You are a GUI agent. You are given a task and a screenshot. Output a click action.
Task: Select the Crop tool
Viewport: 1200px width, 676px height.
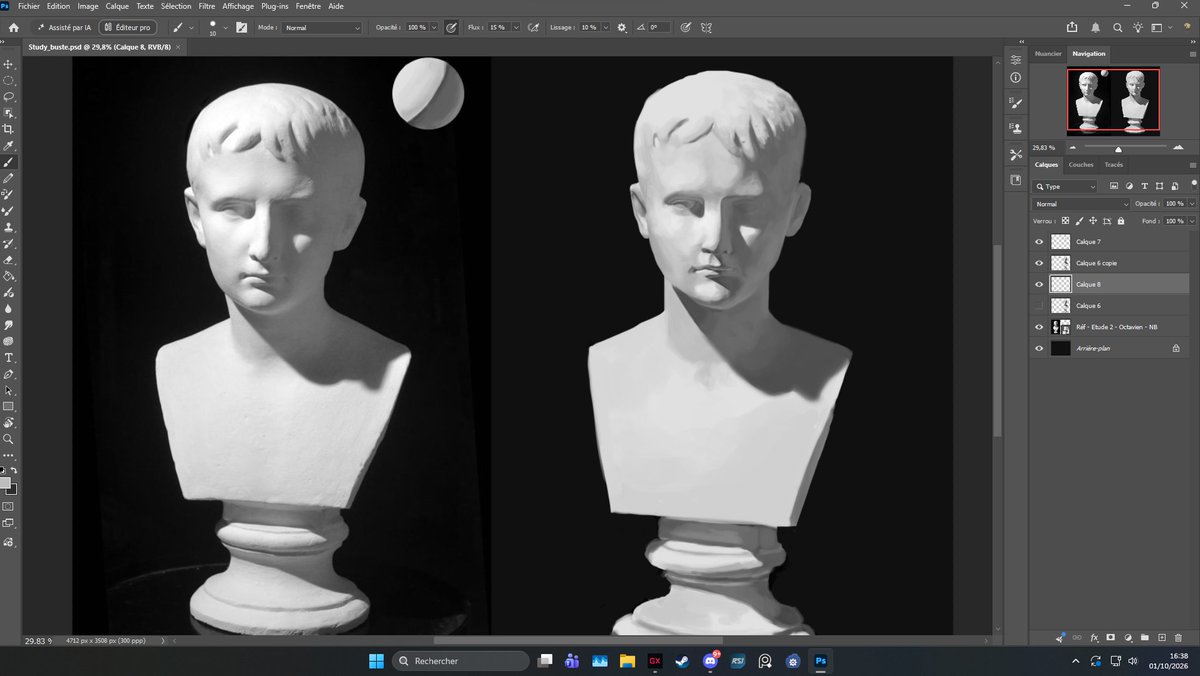[x=9, y=129]
